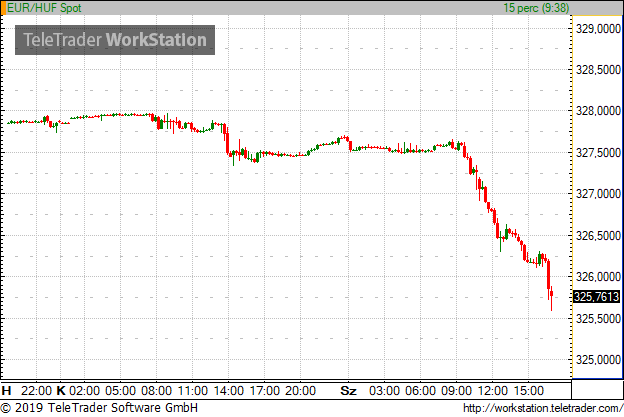Viewport: 624px width, 417px height.
Task: Click the 20:00 time axis label
Action: (300, 391)
